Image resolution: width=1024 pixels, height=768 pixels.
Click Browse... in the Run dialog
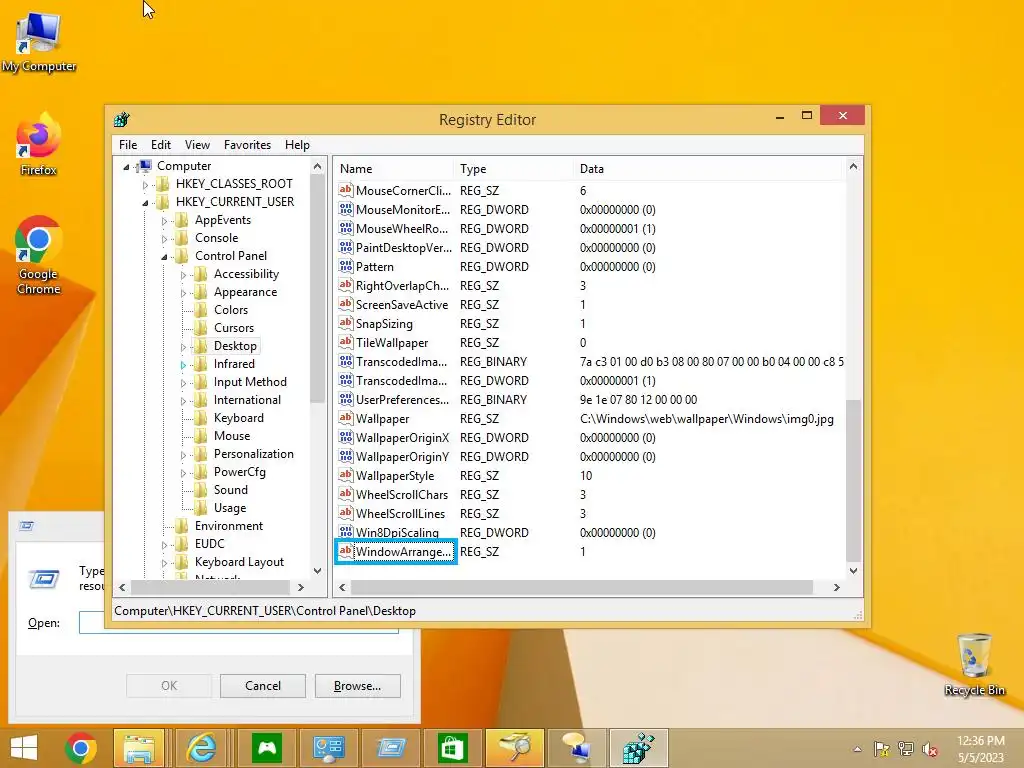click(x=357, y=686)
